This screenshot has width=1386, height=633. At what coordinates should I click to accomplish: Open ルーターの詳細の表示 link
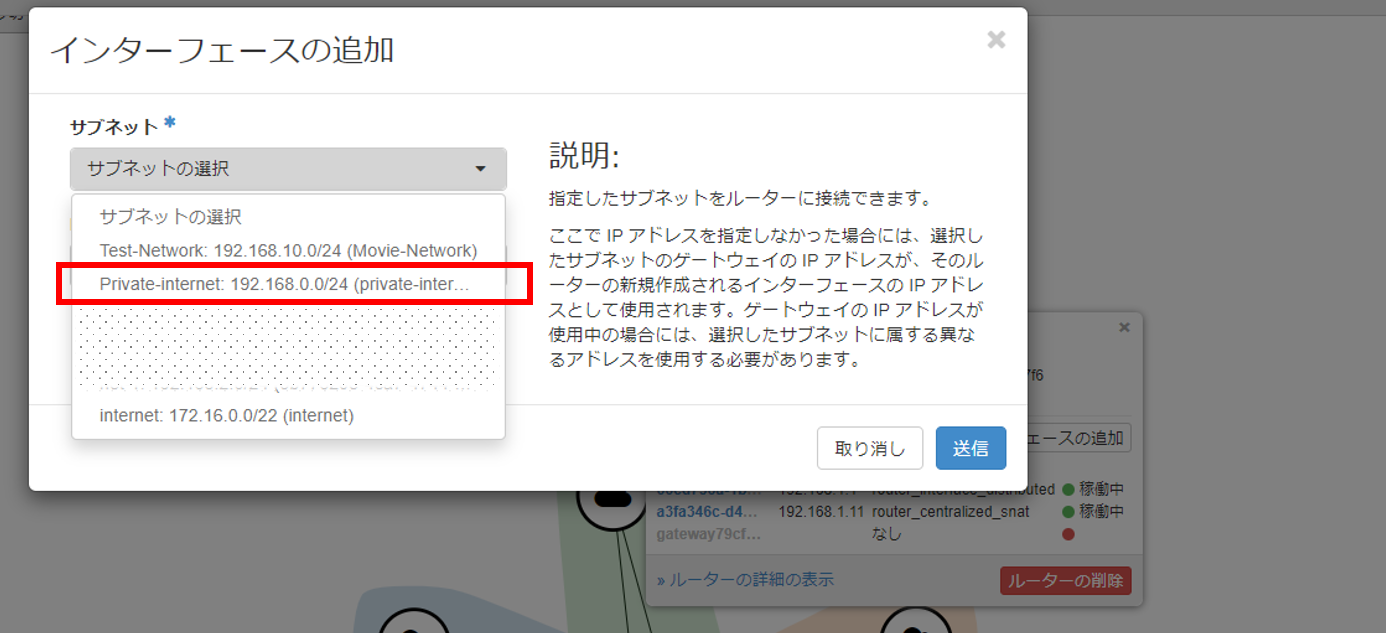[x=745, y=580]
